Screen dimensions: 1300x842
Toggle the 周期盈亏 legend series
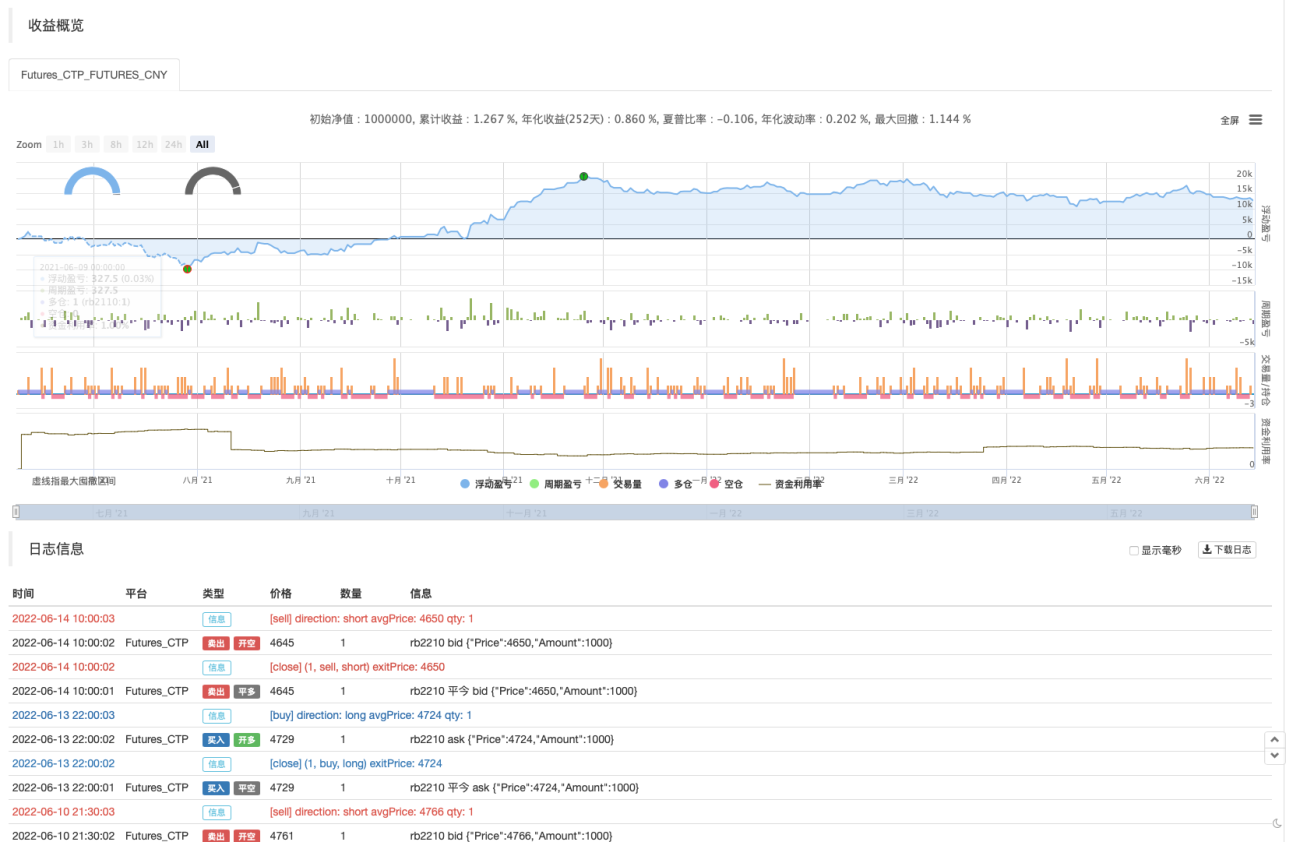[556, 484]
